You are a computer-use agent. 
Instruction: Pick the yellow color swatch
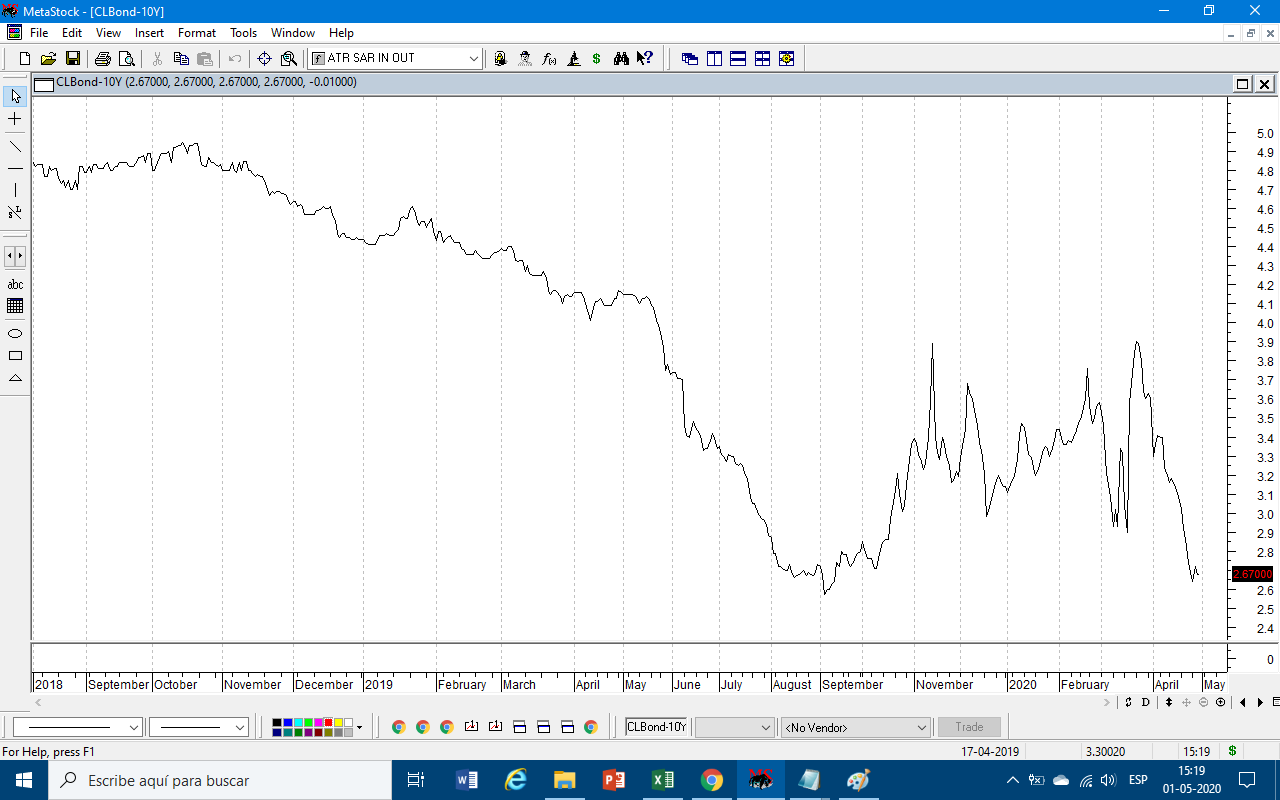coord(337,723)
